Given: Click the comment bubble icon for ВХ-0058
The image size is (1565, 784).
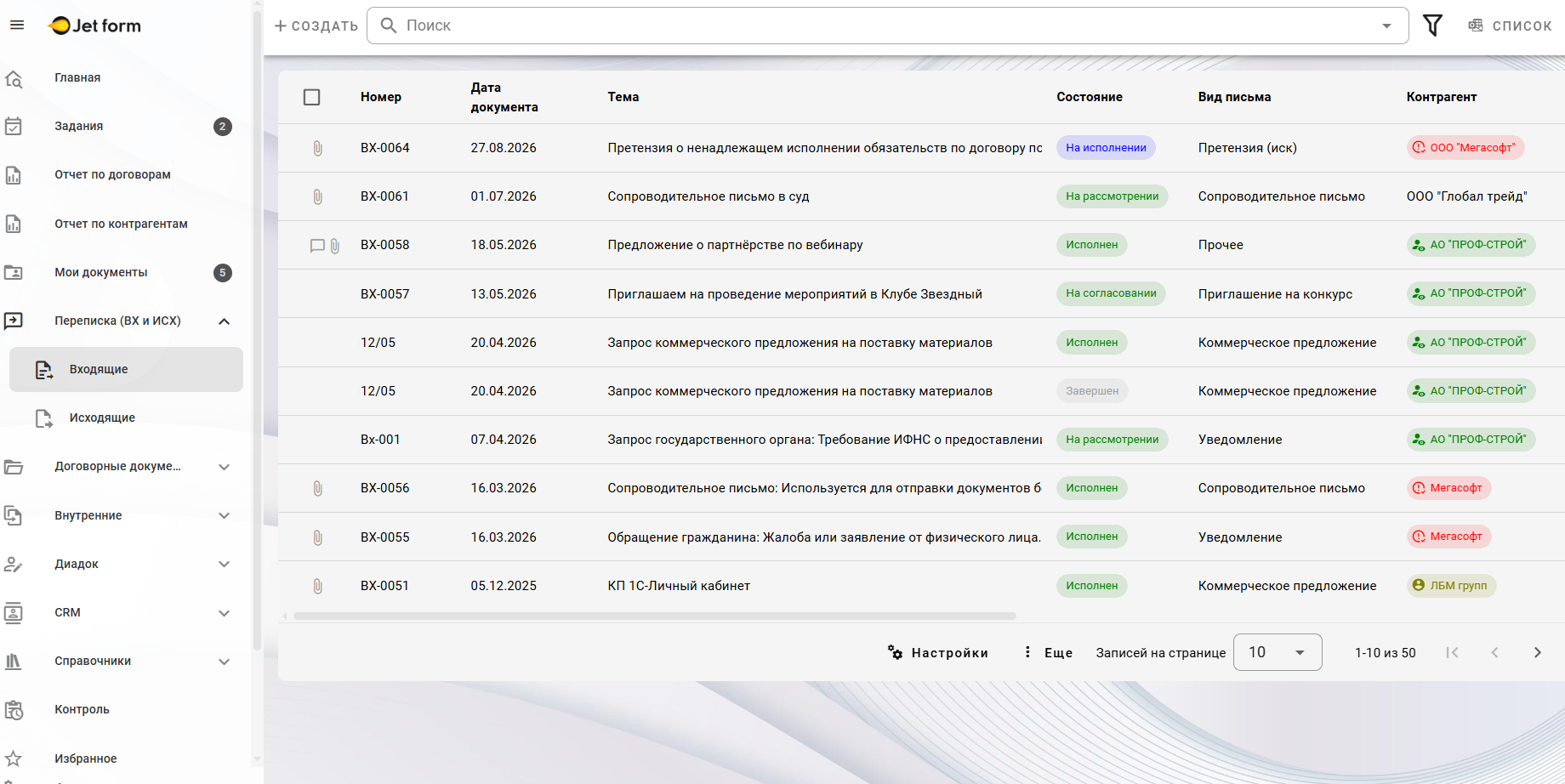Looking at the screenshot, I should click(317, 246).
